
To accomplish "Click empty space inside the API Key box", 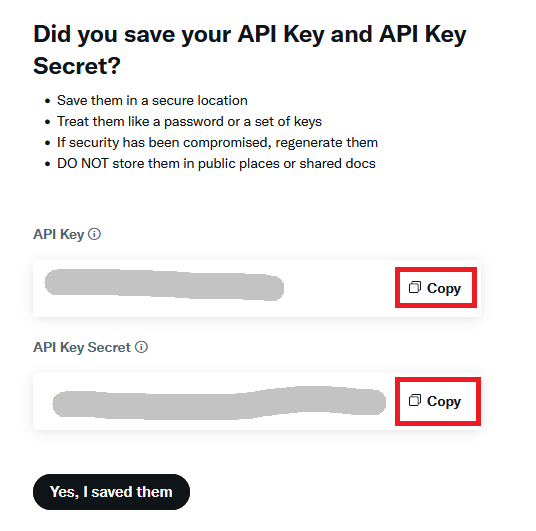I will click(x=338, y=288).
